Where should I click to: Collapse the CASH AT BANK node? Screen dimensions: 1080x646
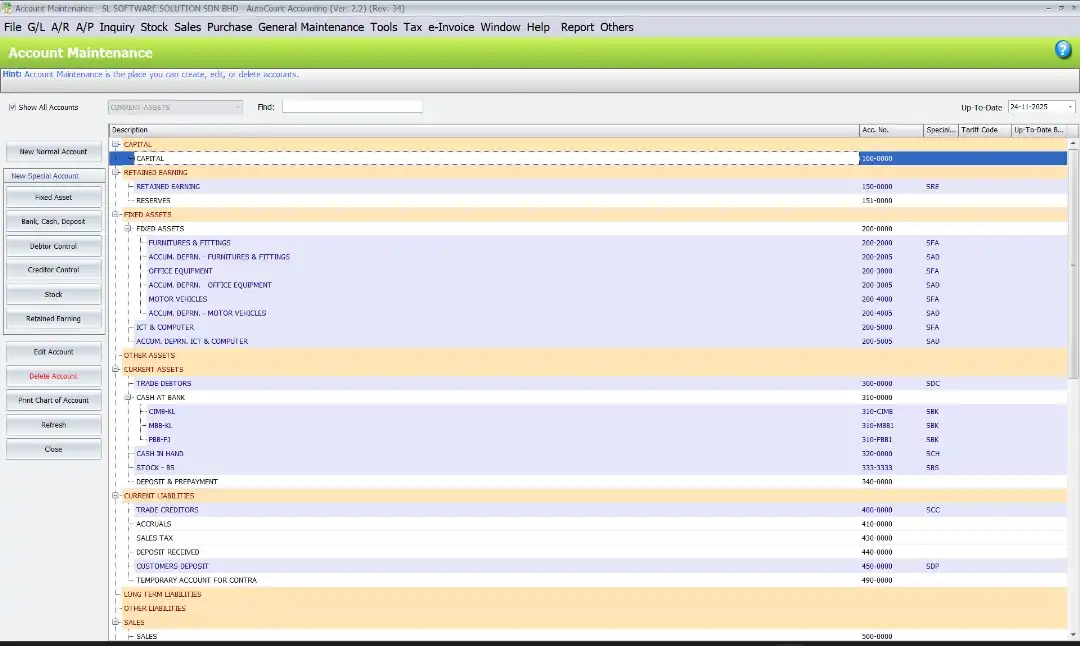[x=128, y=398]
